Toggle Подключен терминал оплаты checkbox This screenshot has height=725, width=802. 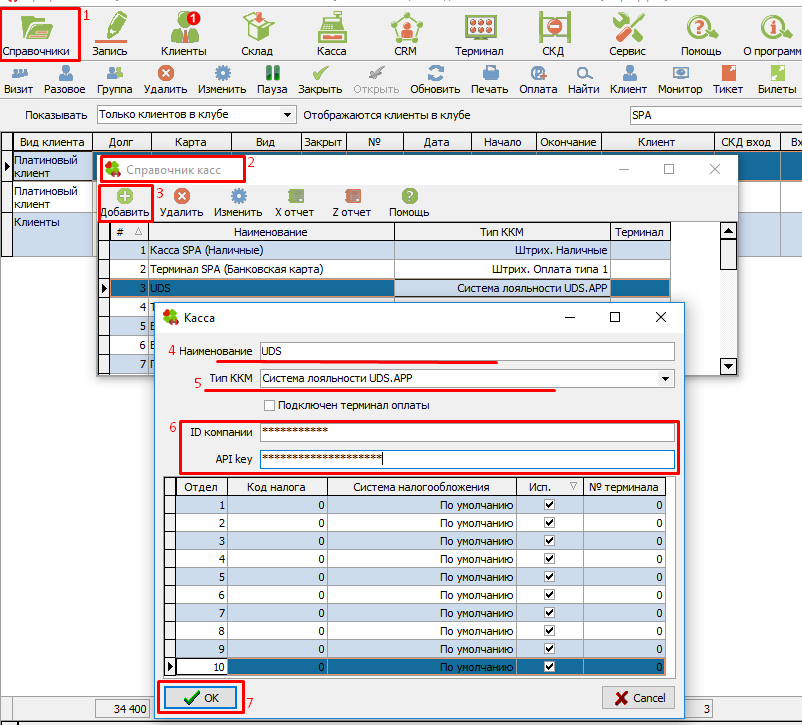tap(270, 406)
